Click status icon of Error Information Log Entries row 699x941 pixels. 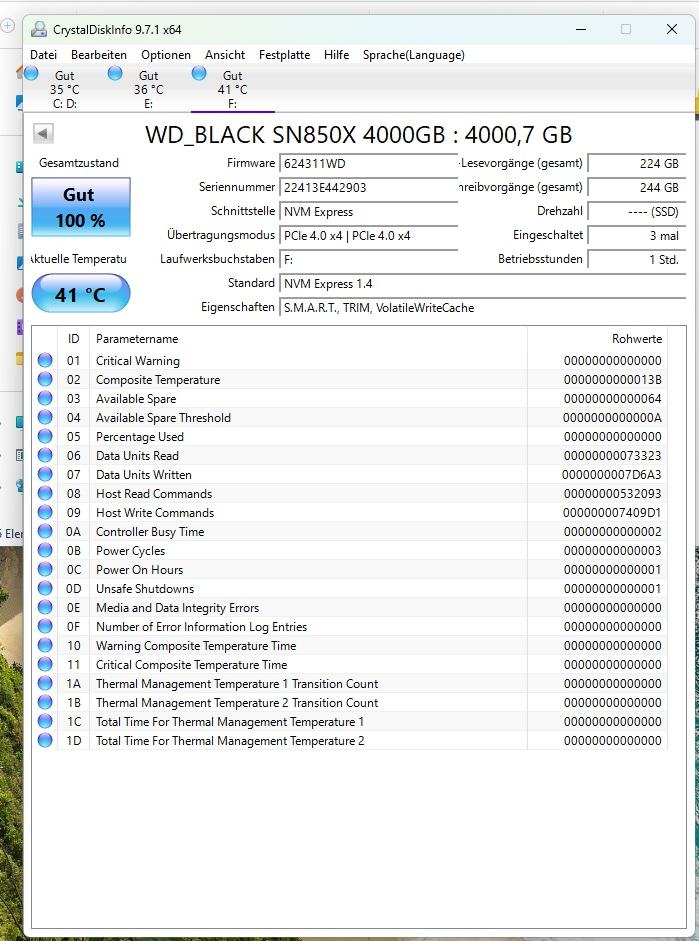pyautogui.click(x=45, y=626)
